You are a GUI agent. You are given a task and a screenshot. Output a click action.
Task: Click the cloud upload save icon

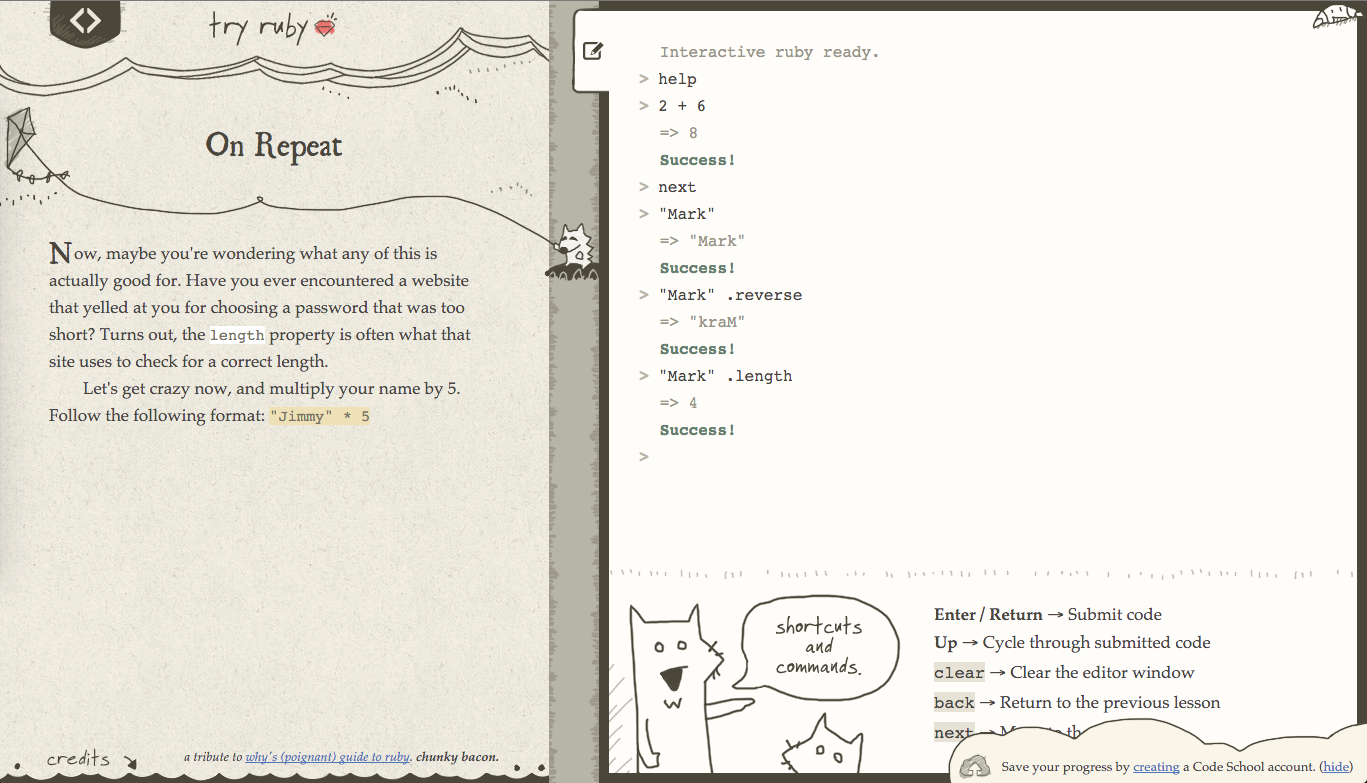coord(975,766)
